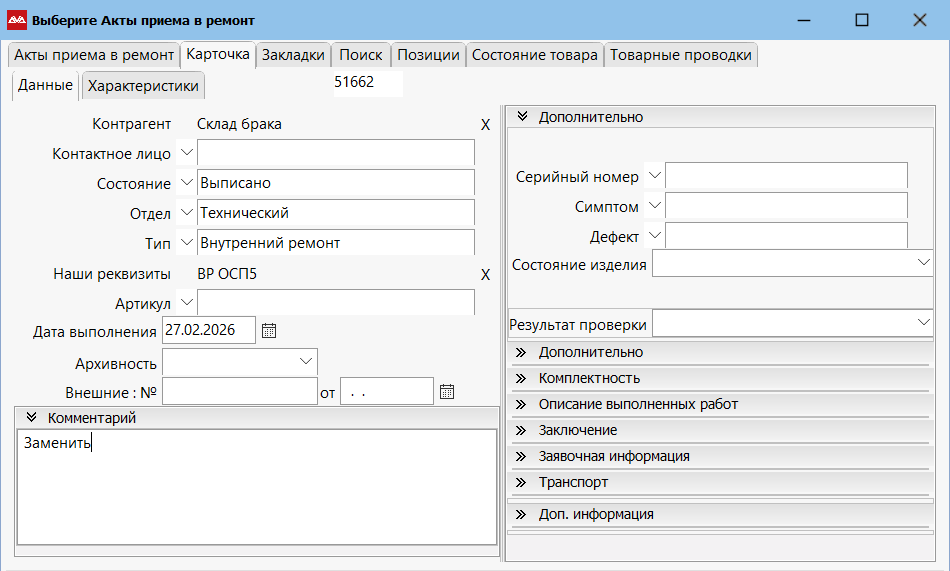
Task: Open the Серийный номер dropdown arrow
Action: coord(654,176)
